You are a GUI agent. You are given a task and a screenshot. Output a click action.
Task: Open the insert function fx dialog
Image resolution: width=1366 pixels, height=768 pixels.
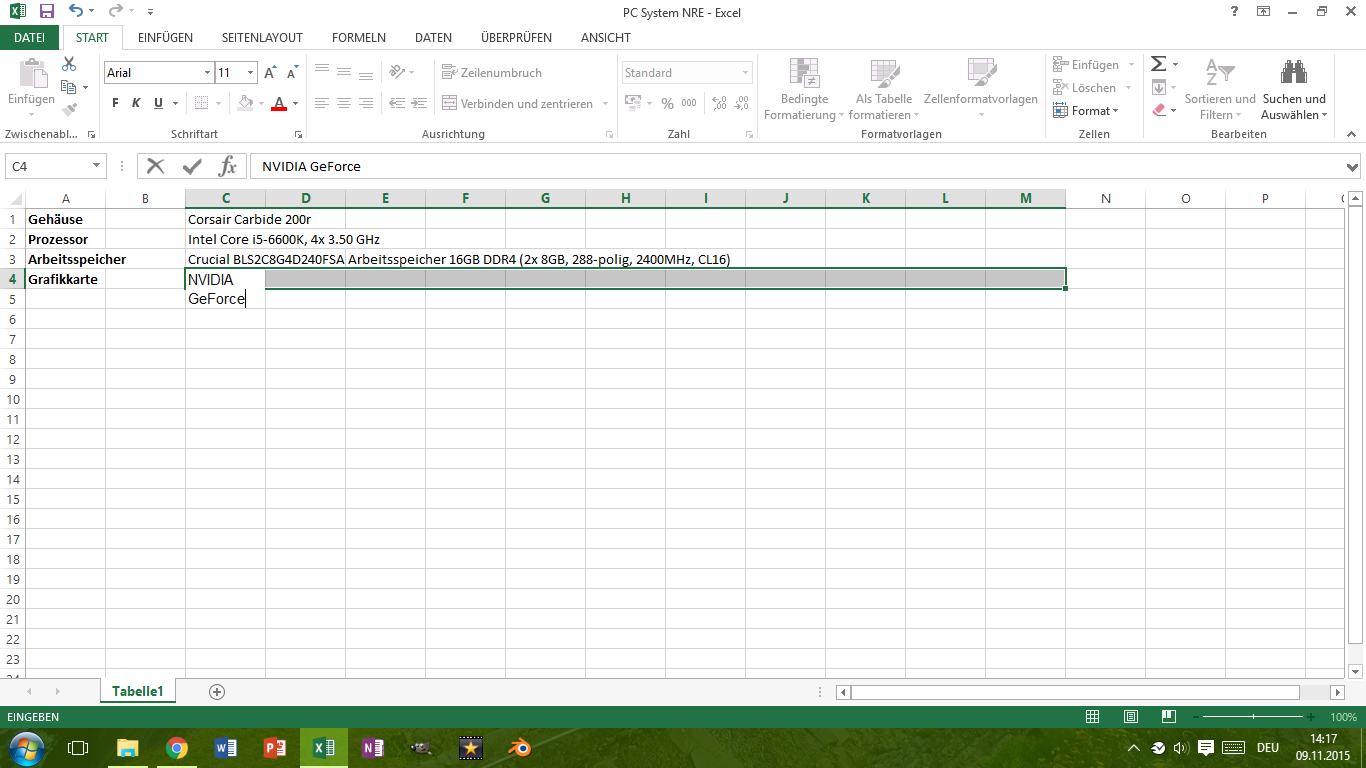point(228,166)
